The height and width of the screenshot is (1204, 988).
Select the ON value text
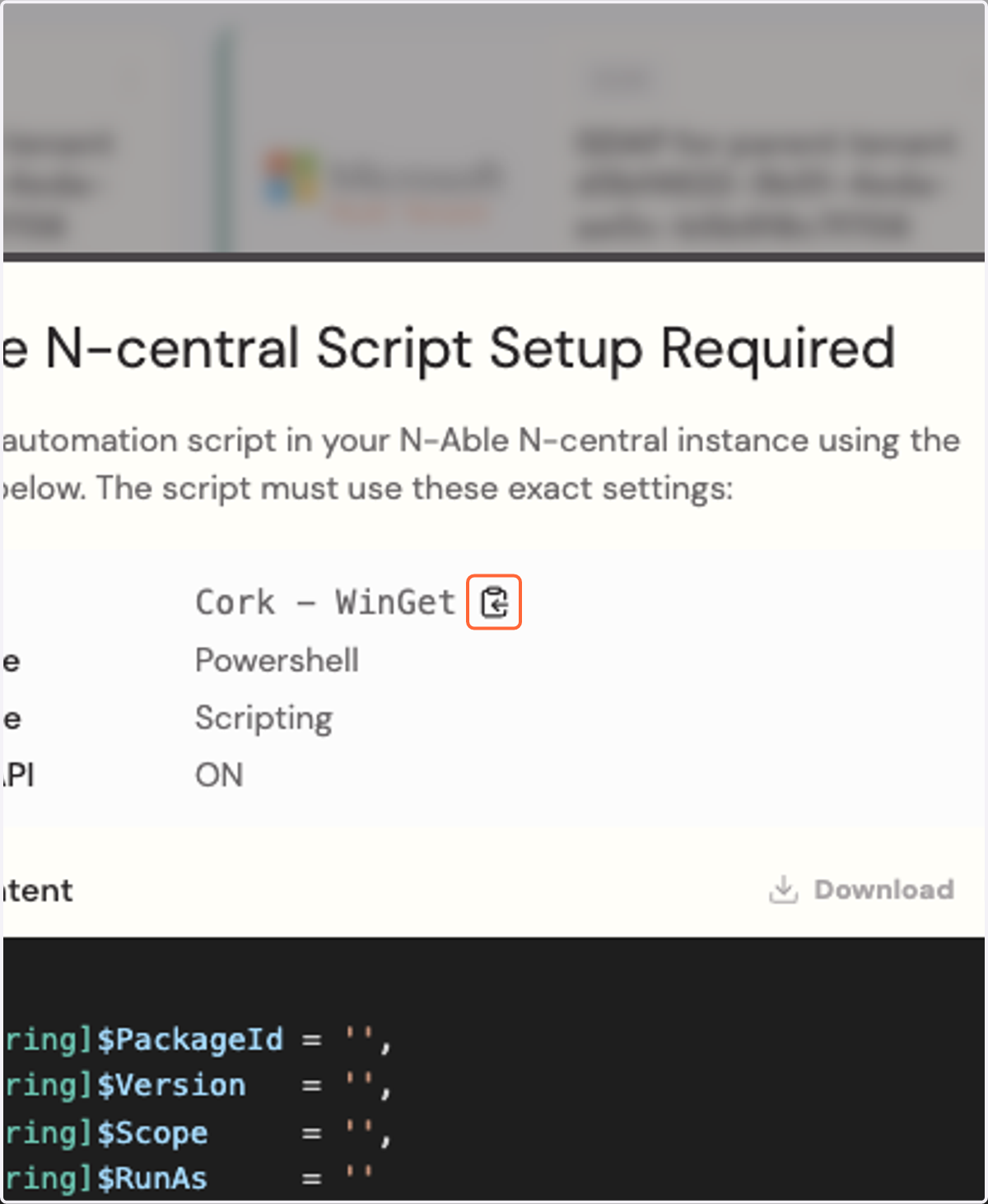click(219, 775)
